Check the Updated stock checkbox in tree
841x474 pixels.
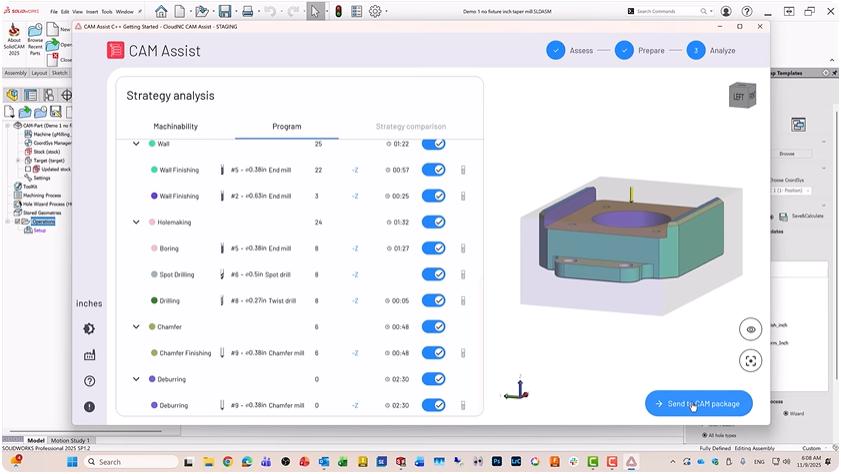point(28,169)
